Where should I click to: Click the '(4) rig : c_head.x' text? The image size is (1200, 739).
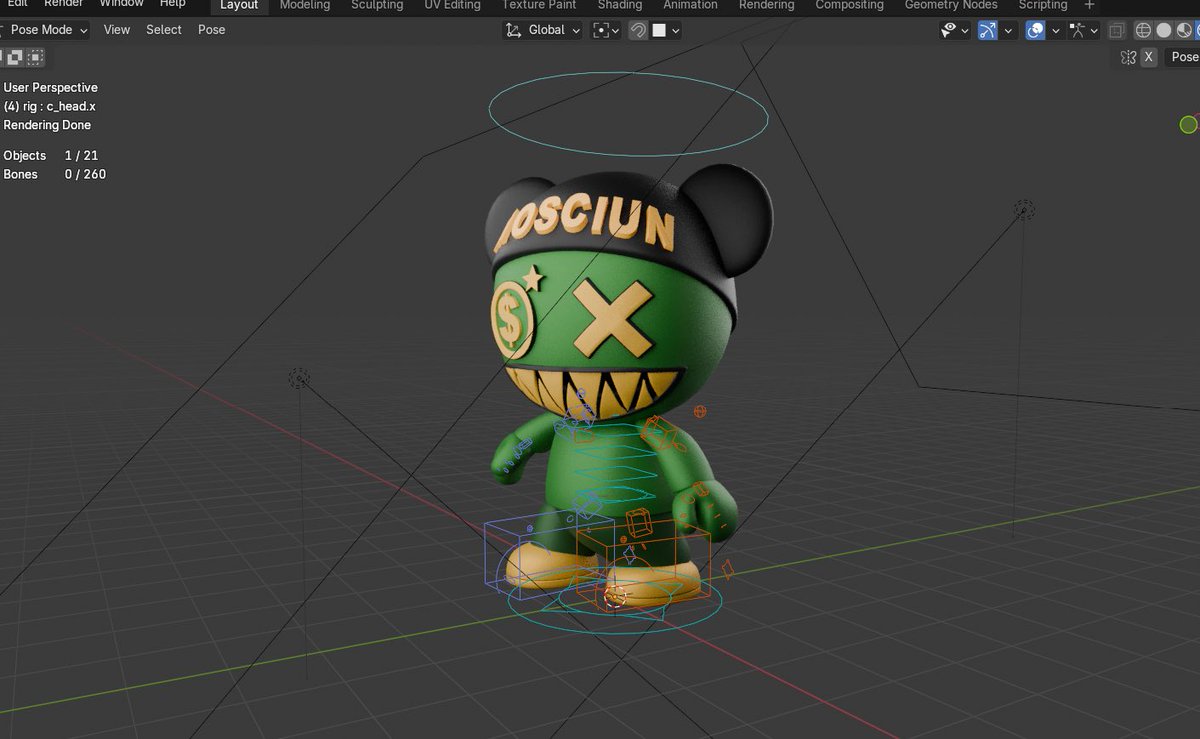point(50,106)
